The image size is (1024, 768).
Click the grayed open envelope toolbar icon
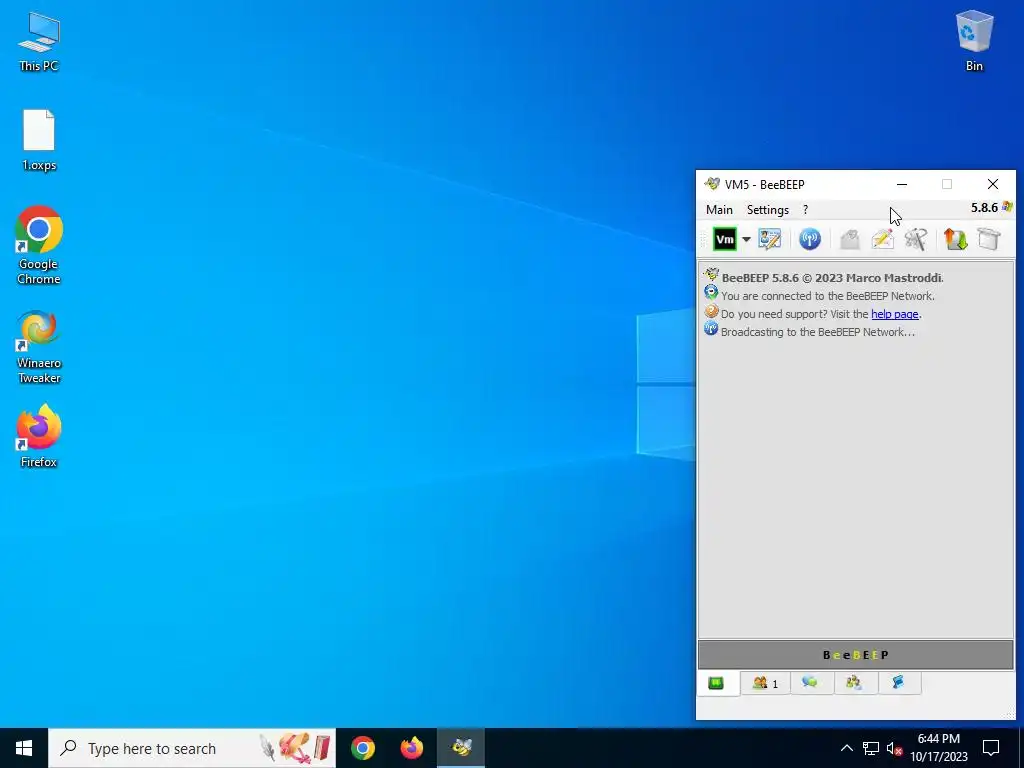click(850, 239)
